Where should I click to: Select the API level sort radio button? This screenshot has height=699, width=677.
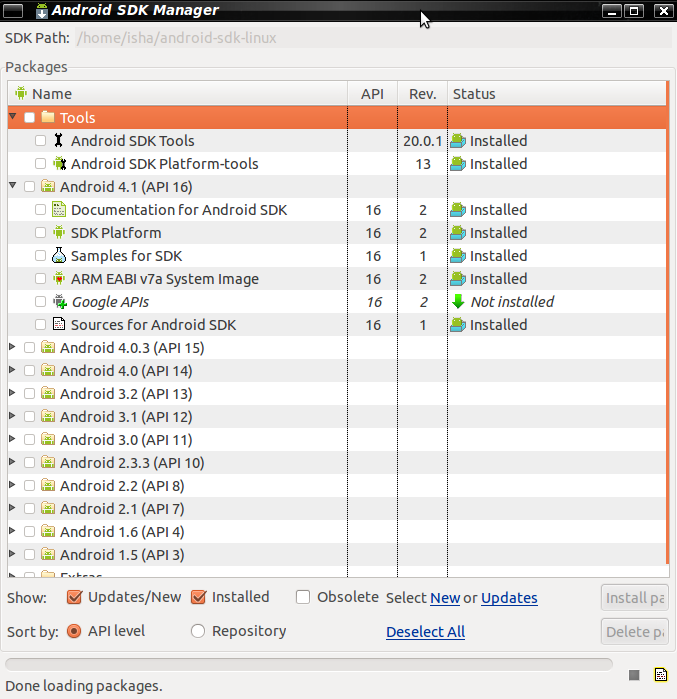point(74,631)
